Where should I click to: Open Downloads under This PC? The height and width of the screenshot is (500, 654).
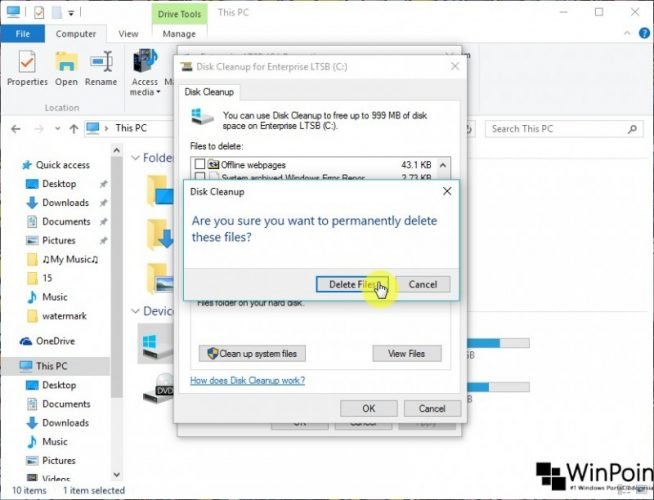click(x=65, y=422)
